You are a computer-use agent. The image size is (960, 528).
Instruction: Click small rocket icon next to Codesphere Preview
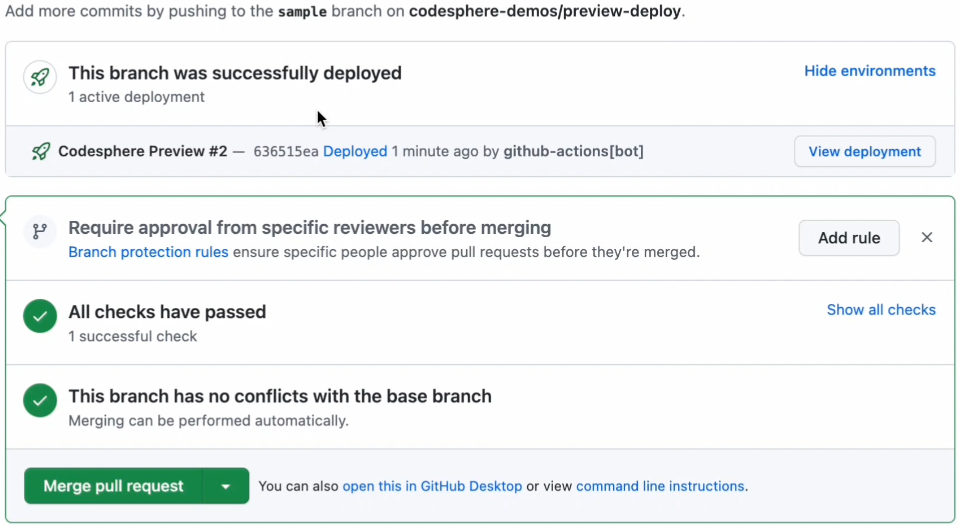(x=41, y=152)
